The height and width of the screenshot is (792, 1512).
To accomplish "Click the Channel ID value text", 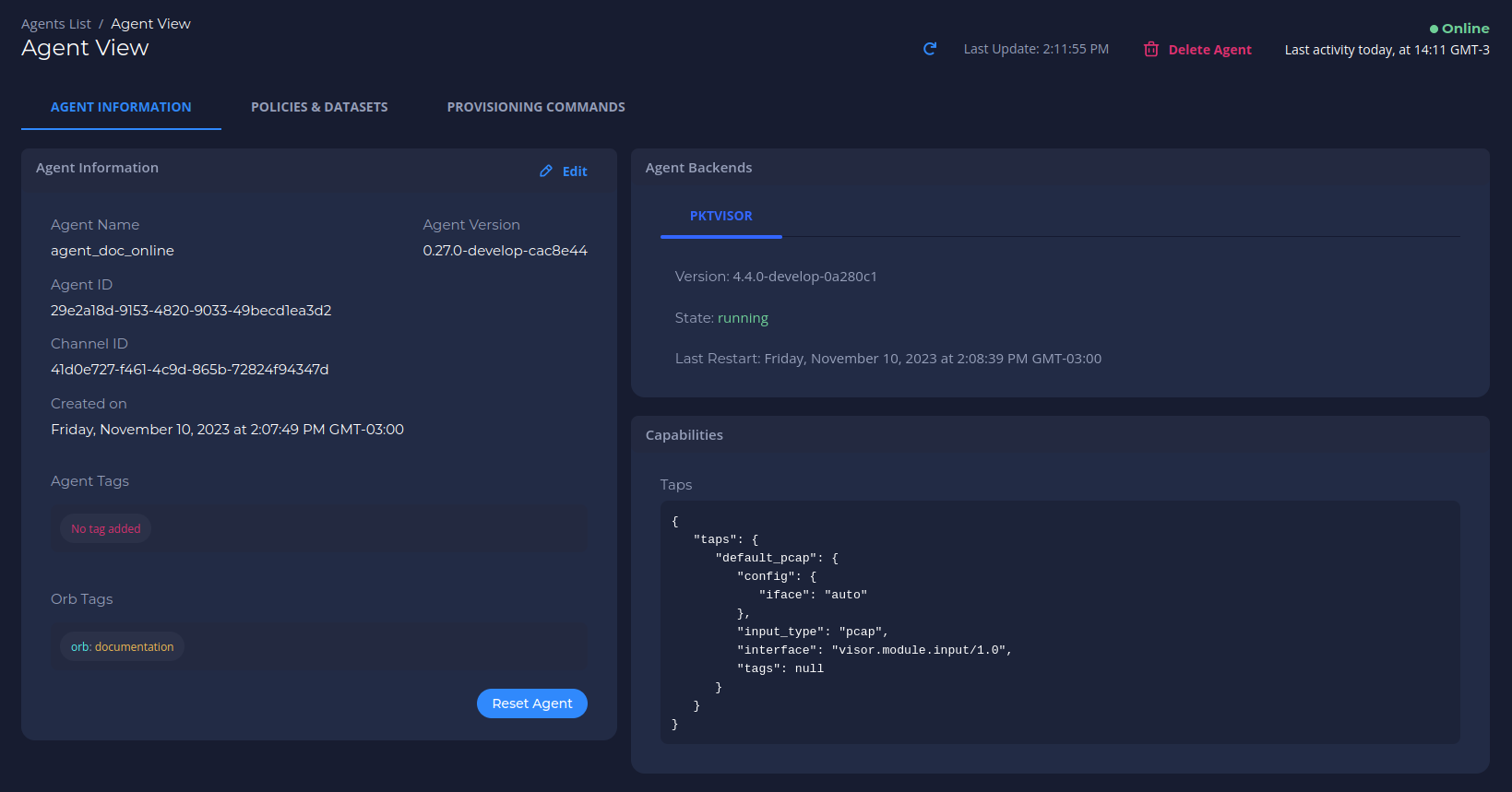I will pyautogui.click(x=189, y=370).
